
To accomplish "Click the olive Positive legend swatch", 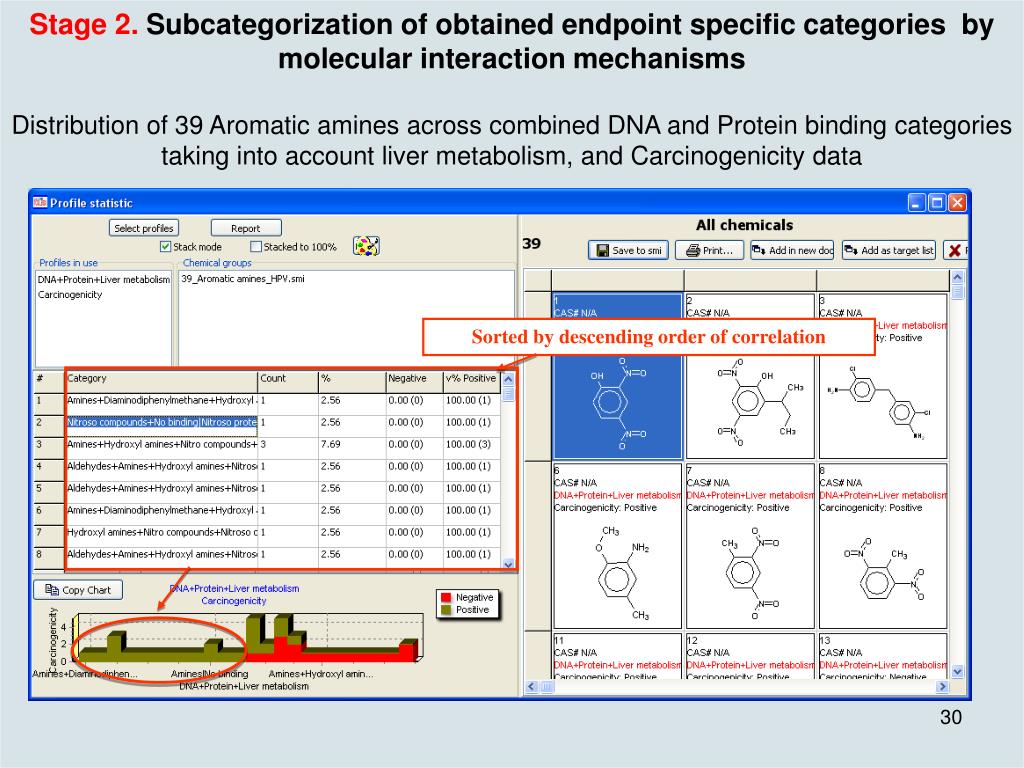I will (446, 610).
